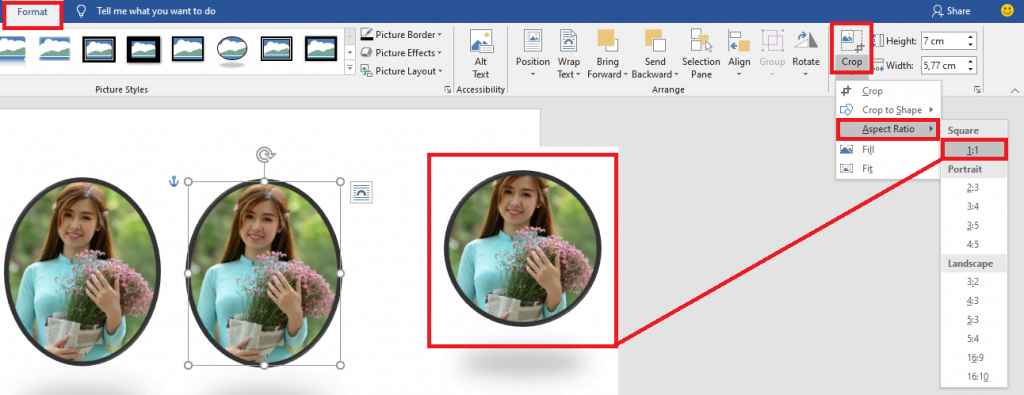Click the smiley feedback icon
1024x395 pixels.
[1008, 11]
